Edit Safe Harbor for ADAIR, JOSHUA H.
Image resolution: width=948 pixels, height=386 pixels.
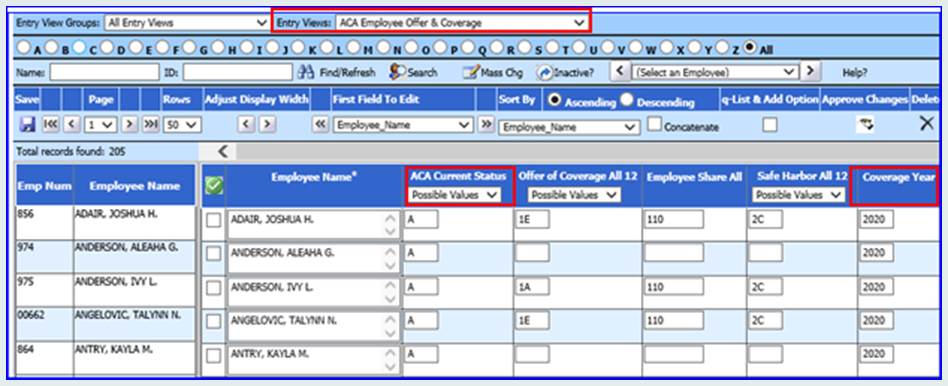click(x=765, y=219)
